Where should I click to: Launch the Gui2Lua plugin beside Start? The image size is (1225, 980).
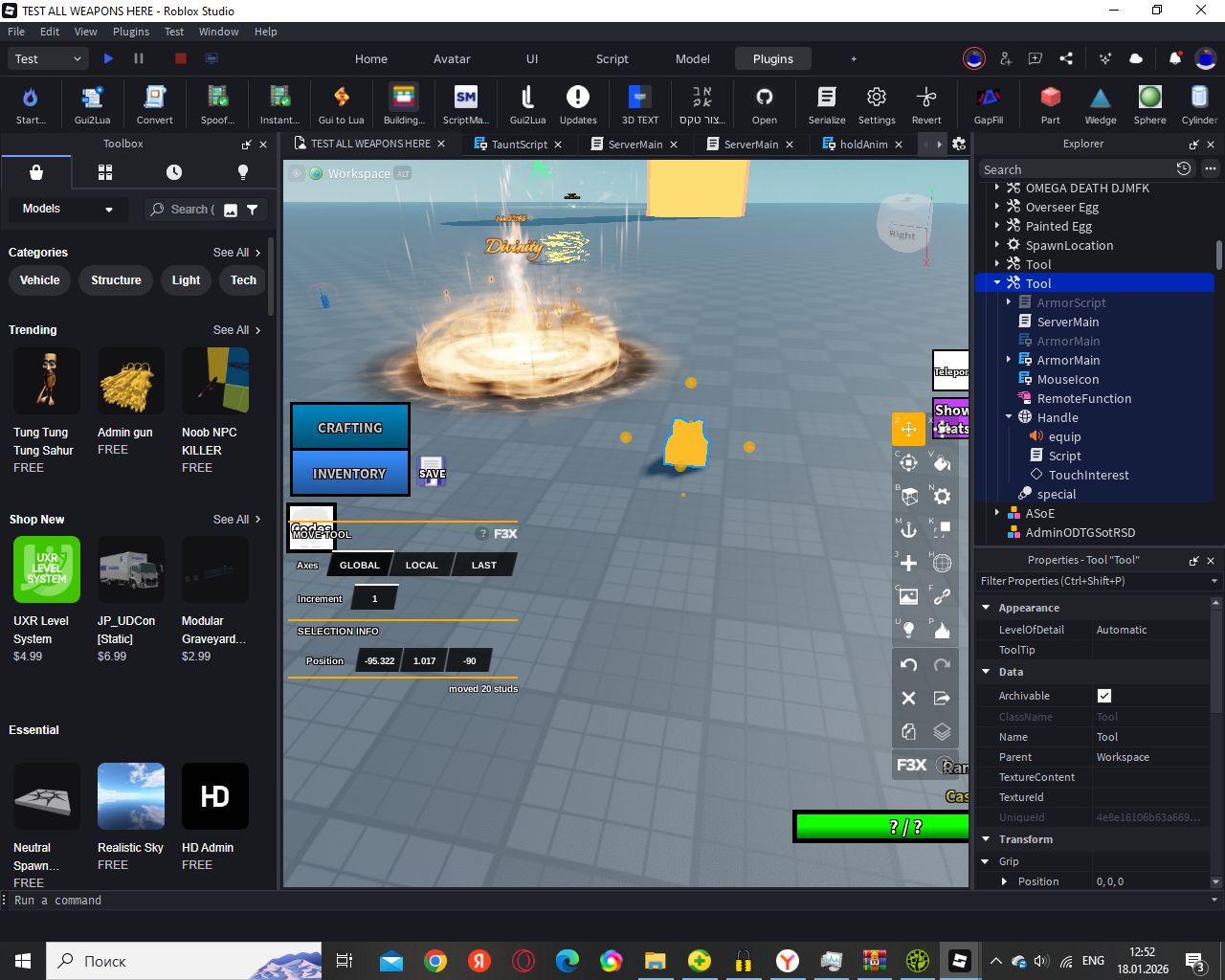(x=92, y=104)
